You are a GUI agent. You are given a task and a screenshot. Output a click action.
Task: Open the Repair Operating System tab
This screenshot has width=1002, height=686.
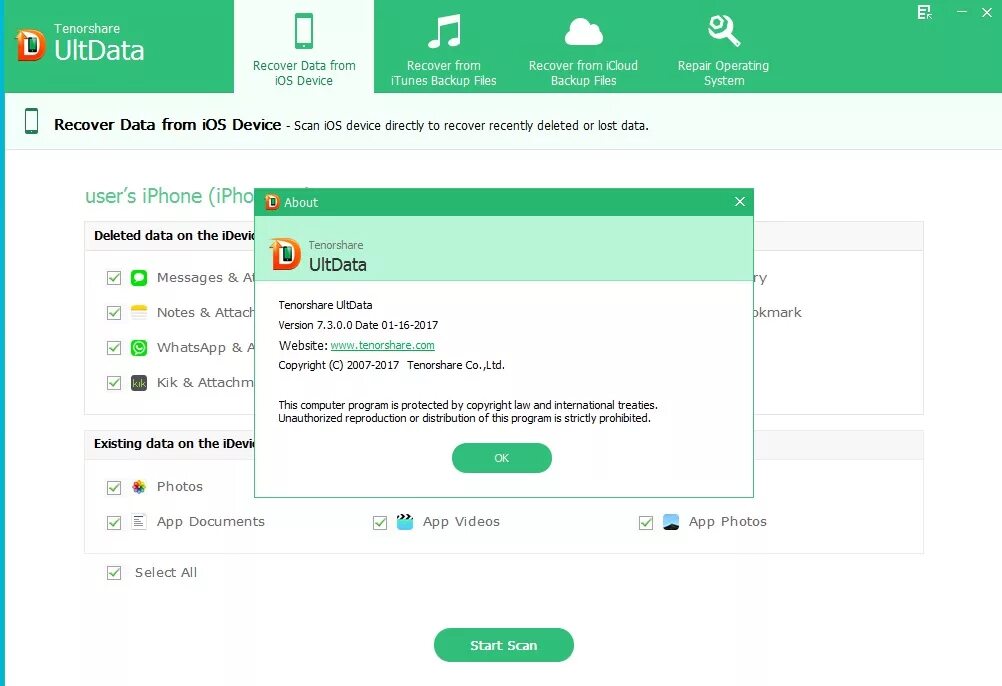click(x=723, y=47)
